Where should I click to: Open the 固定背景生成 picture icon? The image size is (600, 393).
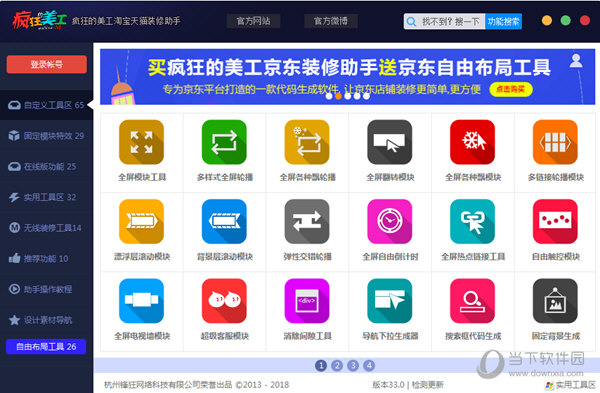[555, 301]
